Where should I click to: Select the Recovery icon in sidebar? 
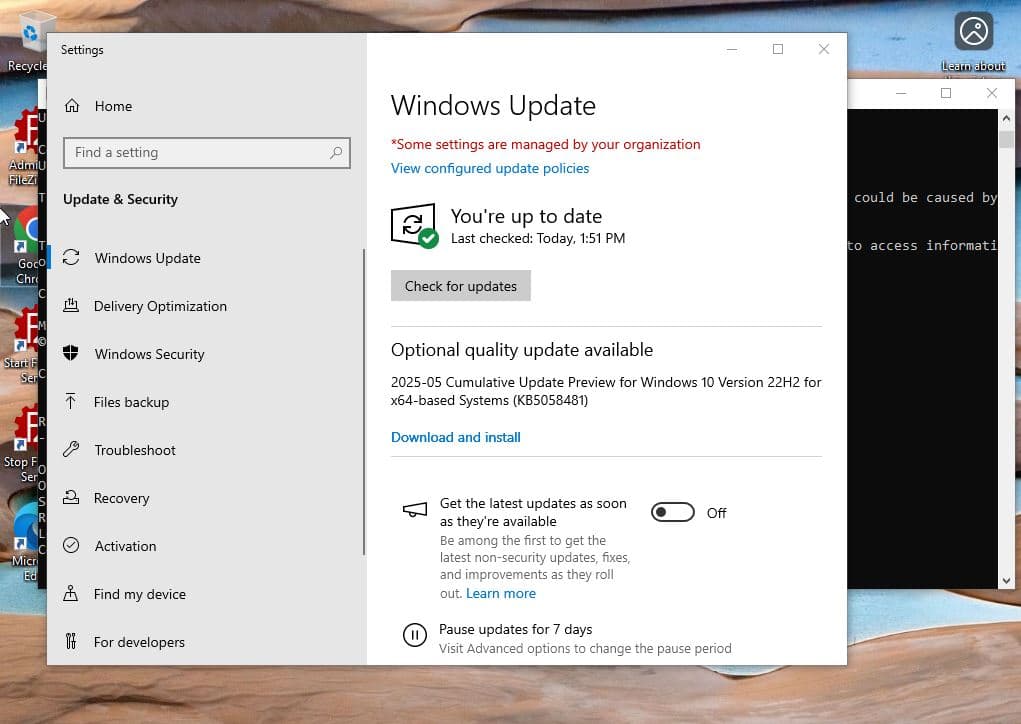pos(71,498)
